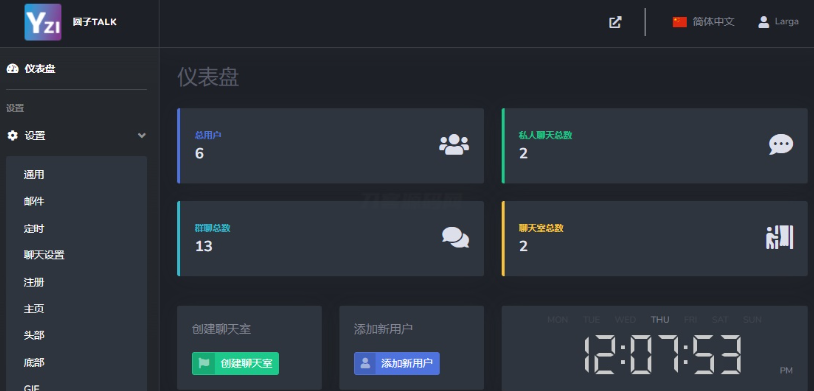Click the dashboard gauge icon in the sidebar
Viewport: 814px width, 391px height.
coord(12,69)
